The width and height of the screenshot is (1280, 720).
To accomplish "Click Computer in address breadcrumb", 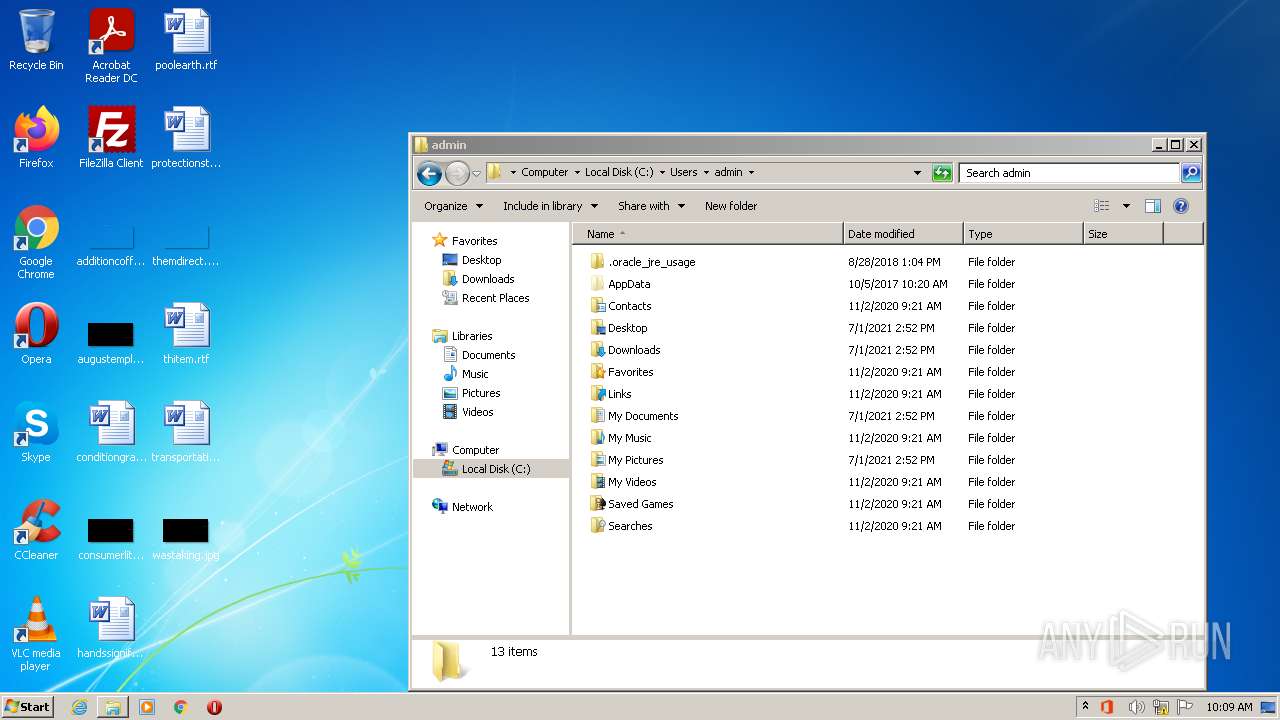I will coord(545,172).
